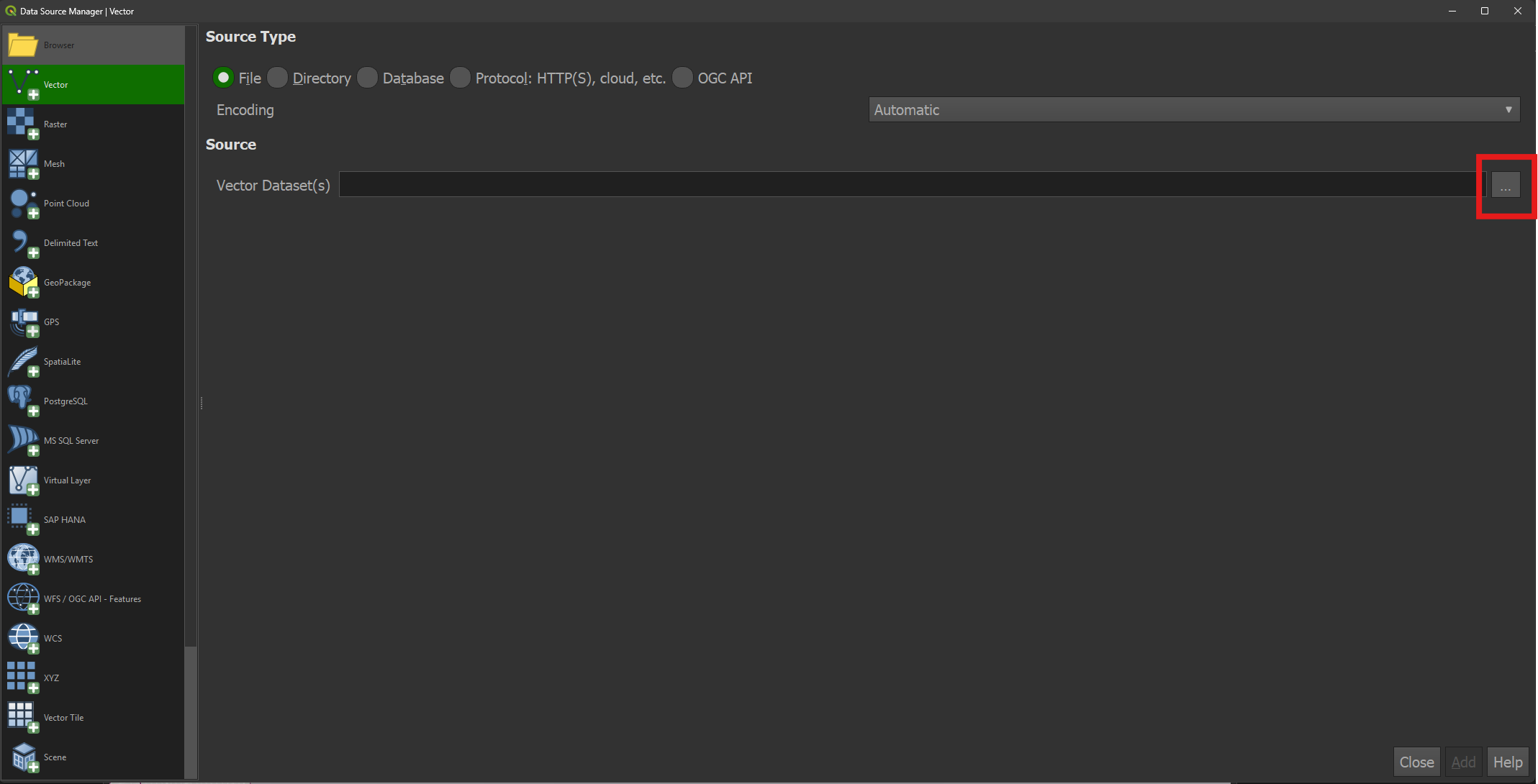Choose the XYZ tiles grid icon

(x=22, y=678)
